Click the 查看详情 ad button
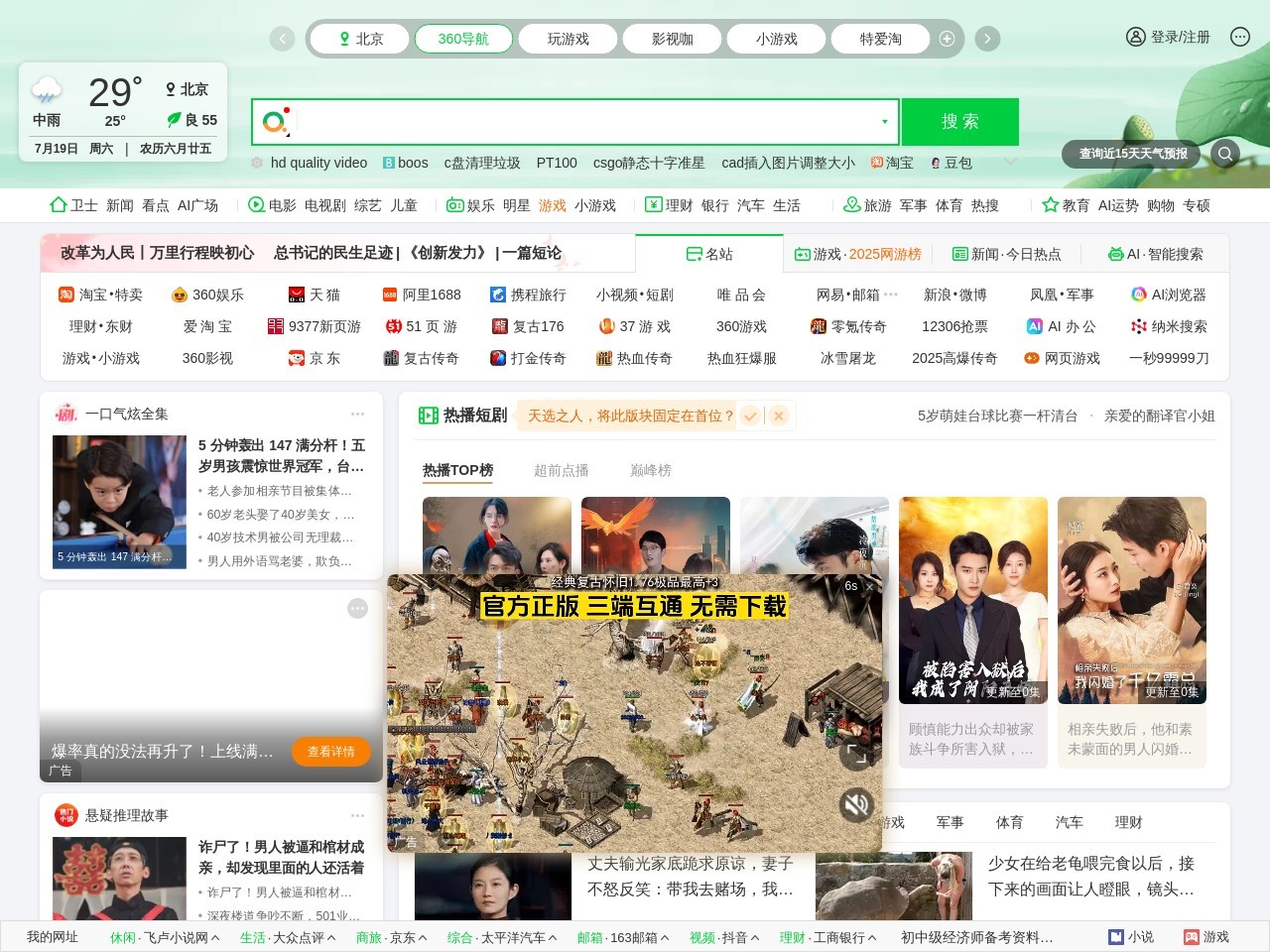 pos(330,752)
